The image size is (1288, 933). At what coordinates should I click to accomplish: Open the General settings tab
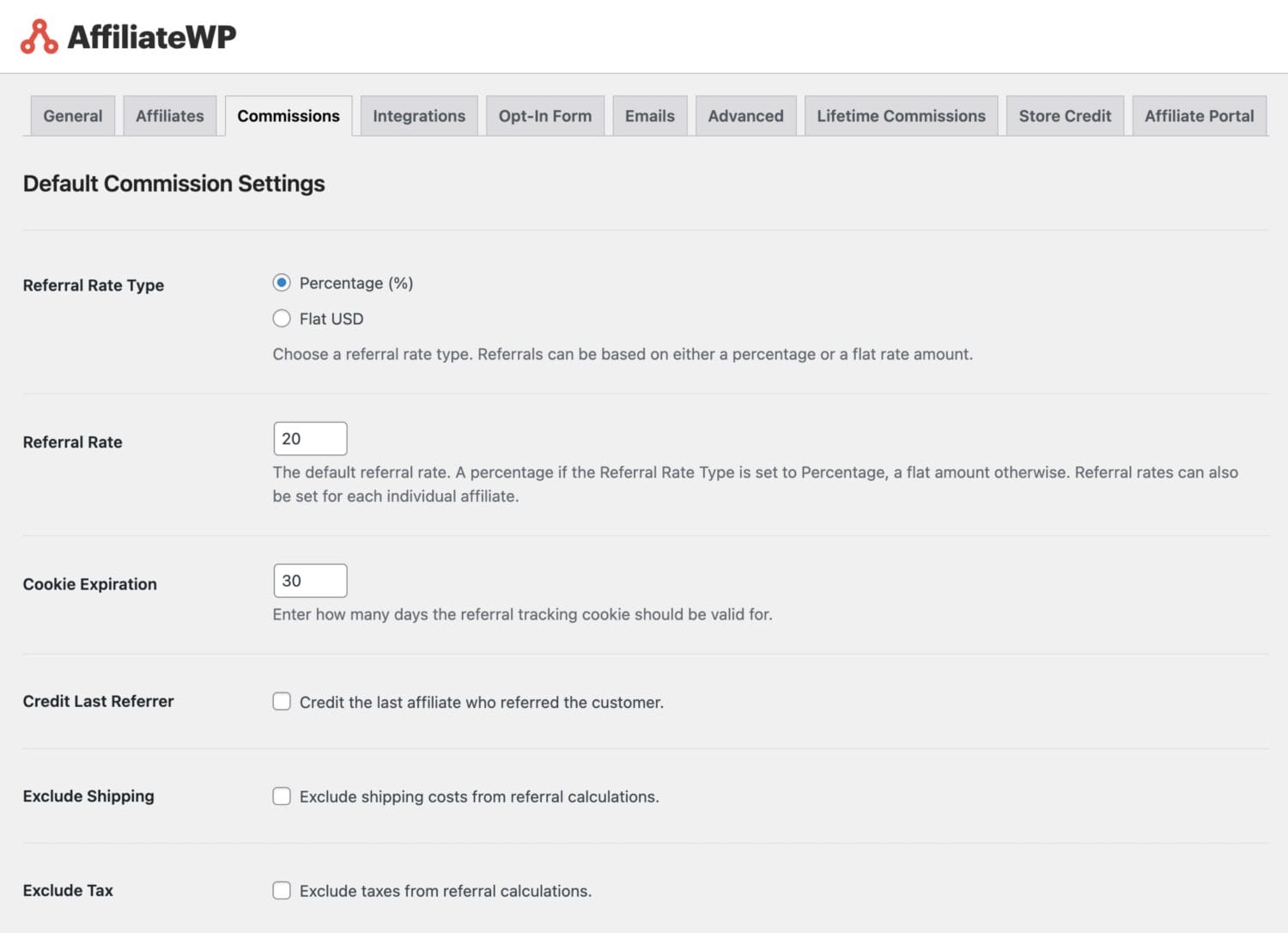tap(73, 116)
